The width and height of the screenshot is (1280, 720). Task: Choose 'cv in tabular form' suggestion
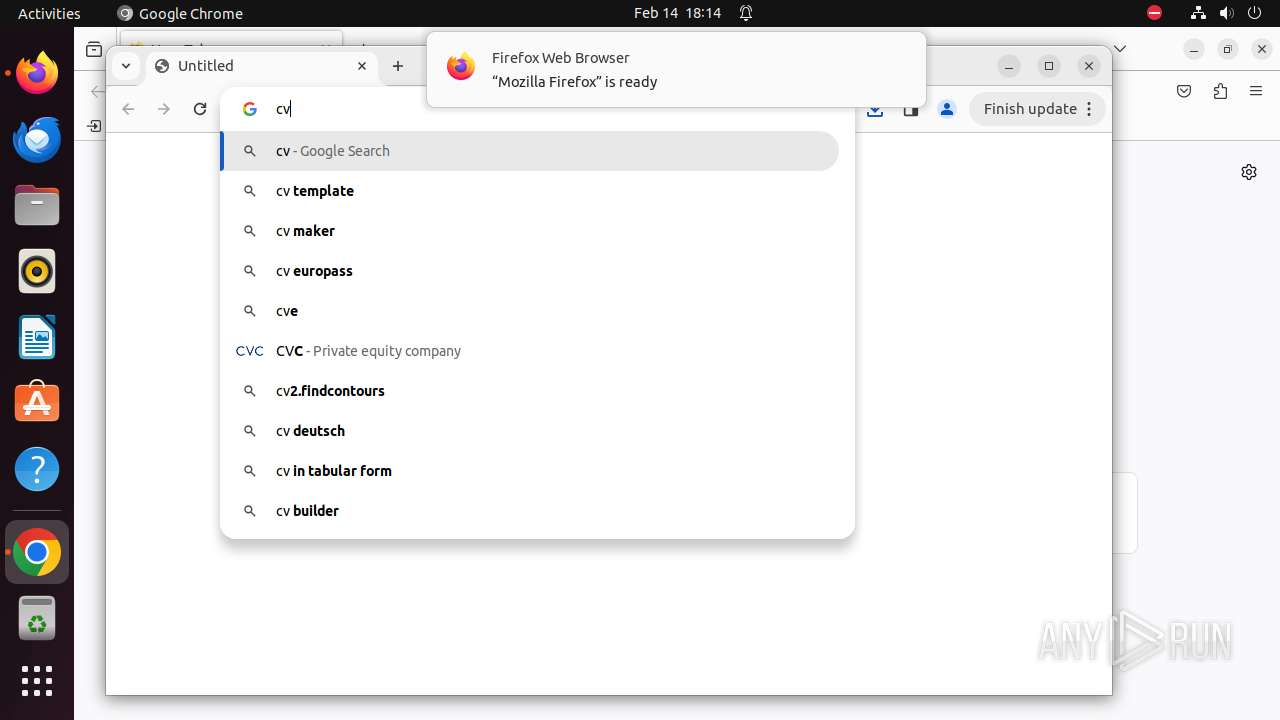pyautogui.click(x=529, y=471)
